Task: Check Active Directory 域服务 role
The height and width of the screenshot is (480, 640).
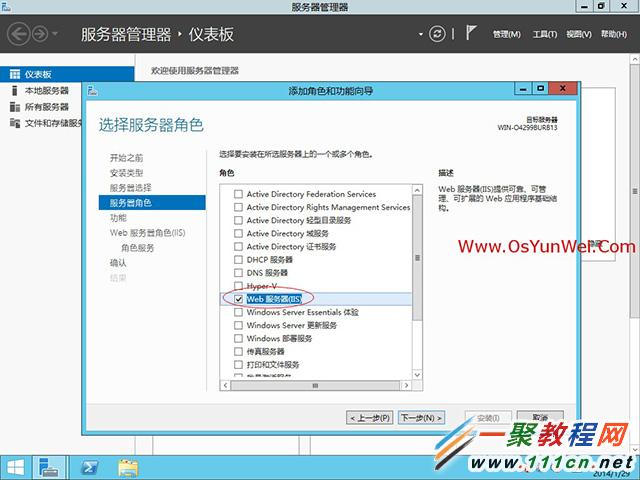Action: point(238,233)
